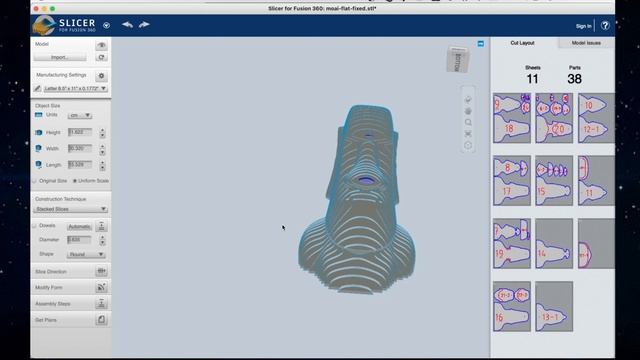640x360 pixels.
Task: Open the Units dropdown
Action: click(80, 116)
